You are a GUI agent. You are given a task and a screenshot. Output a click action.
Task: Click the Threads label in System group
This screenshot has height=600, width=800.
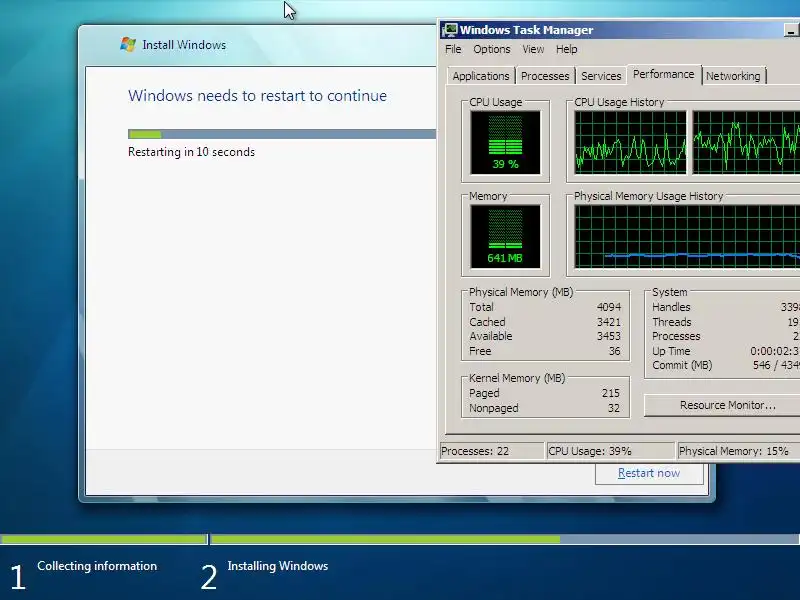(x=671, y=322)
